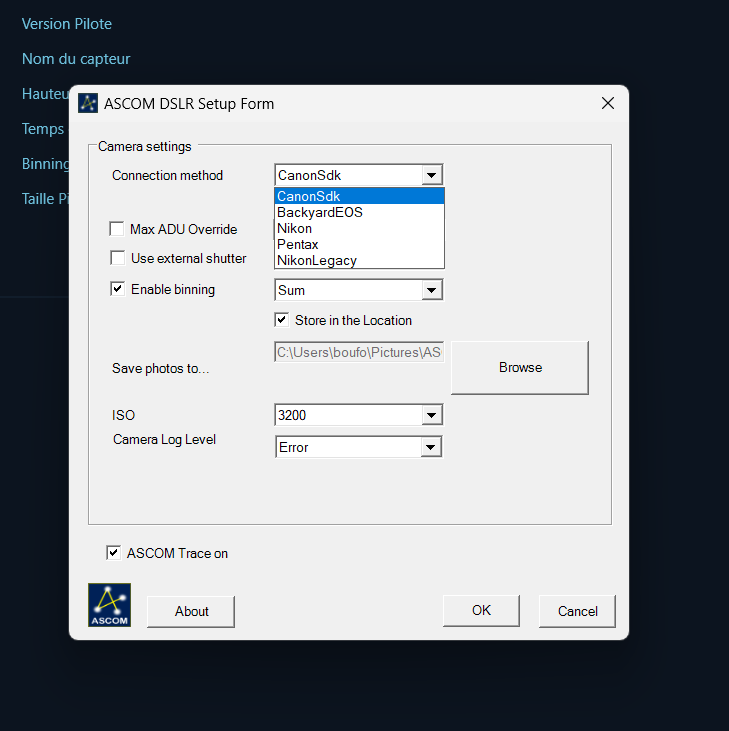The height and width of the screenshot is (731, 729).
Task: Expand the Camera Log Level Error dropdown
Action: [431, 447]
